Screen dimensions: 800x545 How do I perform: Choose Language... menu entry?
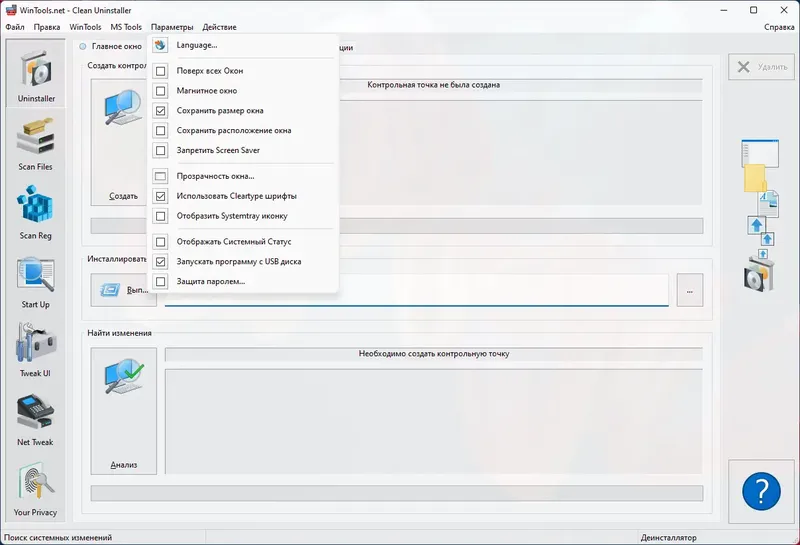[243, 45]
